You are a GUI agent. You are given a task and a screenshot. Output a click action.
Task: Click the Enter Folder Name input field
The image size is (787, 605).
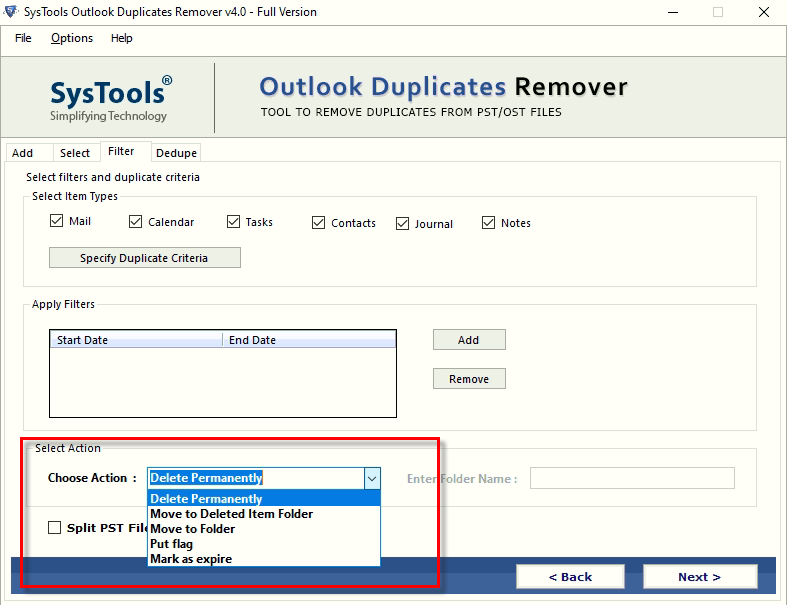632,478
